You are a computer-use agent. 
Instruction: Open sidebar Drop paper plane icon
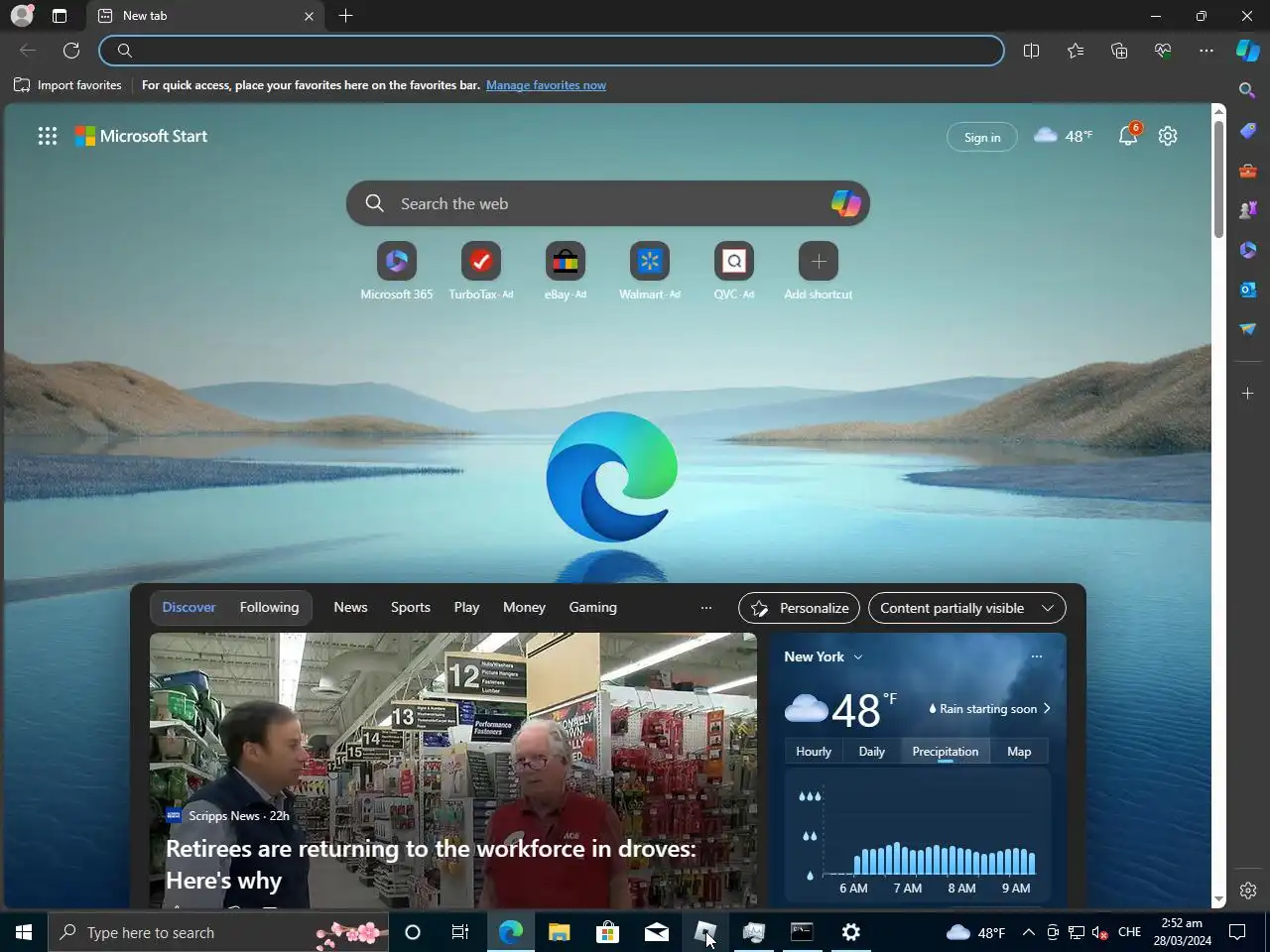(x=1247, y=329)
